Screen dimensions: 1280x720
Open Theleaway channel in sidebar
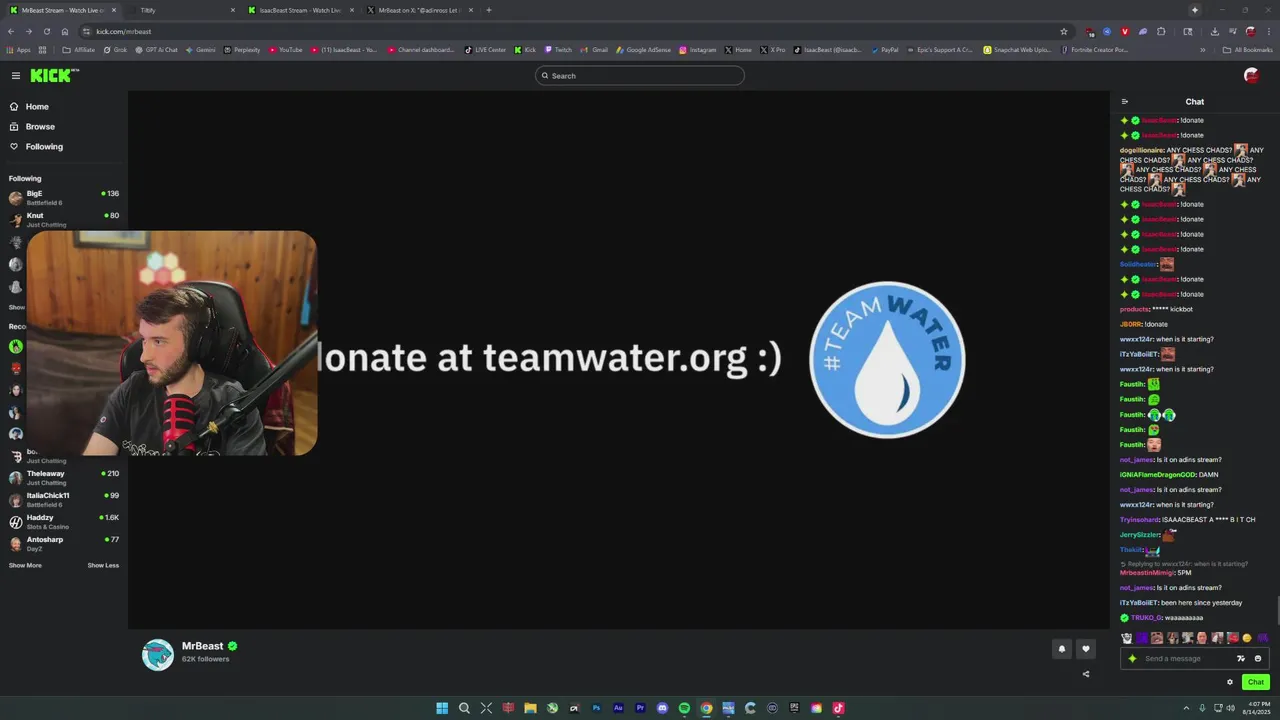64,478
